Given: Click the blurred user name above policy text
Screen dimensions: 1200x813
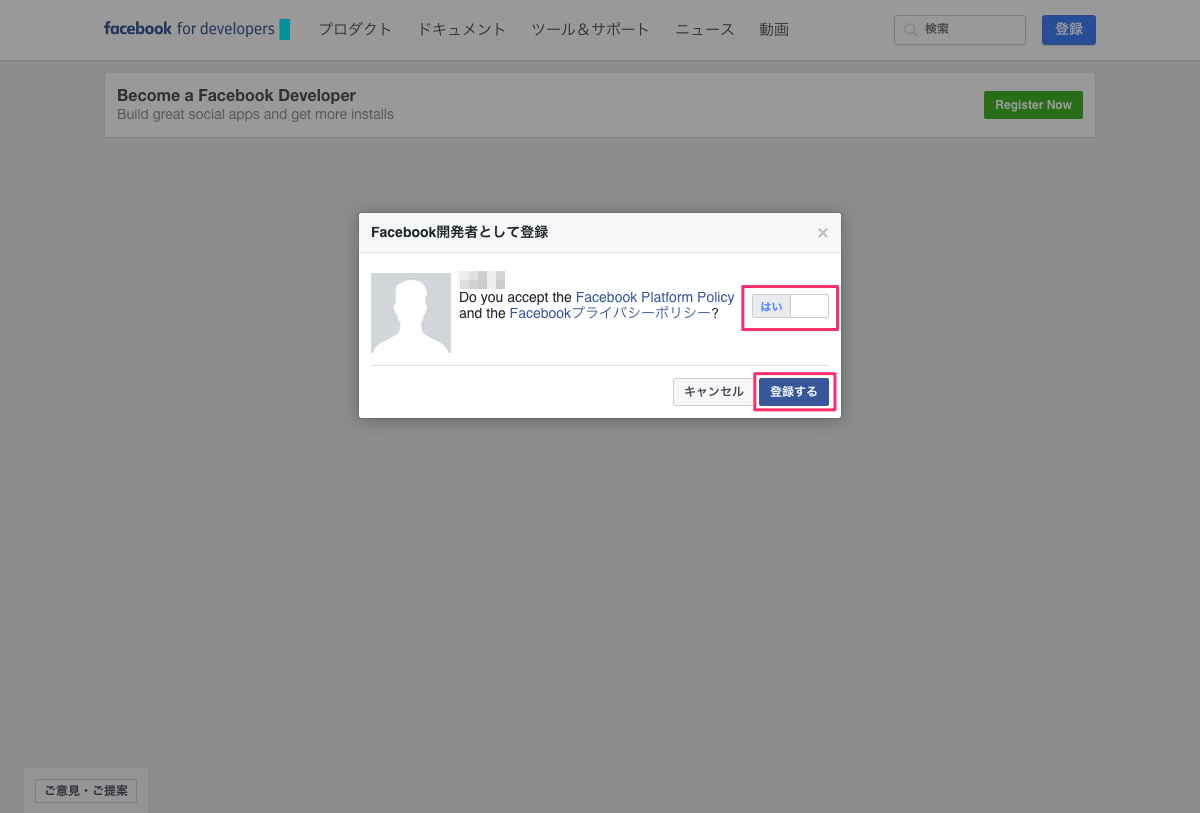Looking at the screenshot, I should pos(481,279).
